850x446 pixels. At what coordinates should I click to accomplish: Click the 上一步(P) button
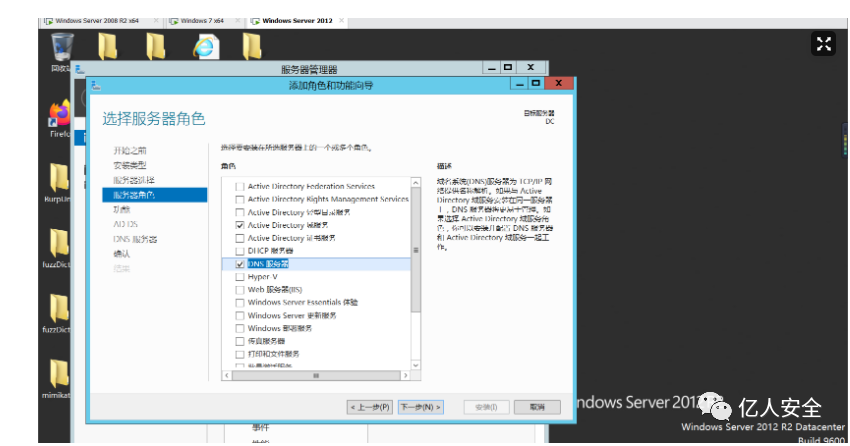coord(370,407)
